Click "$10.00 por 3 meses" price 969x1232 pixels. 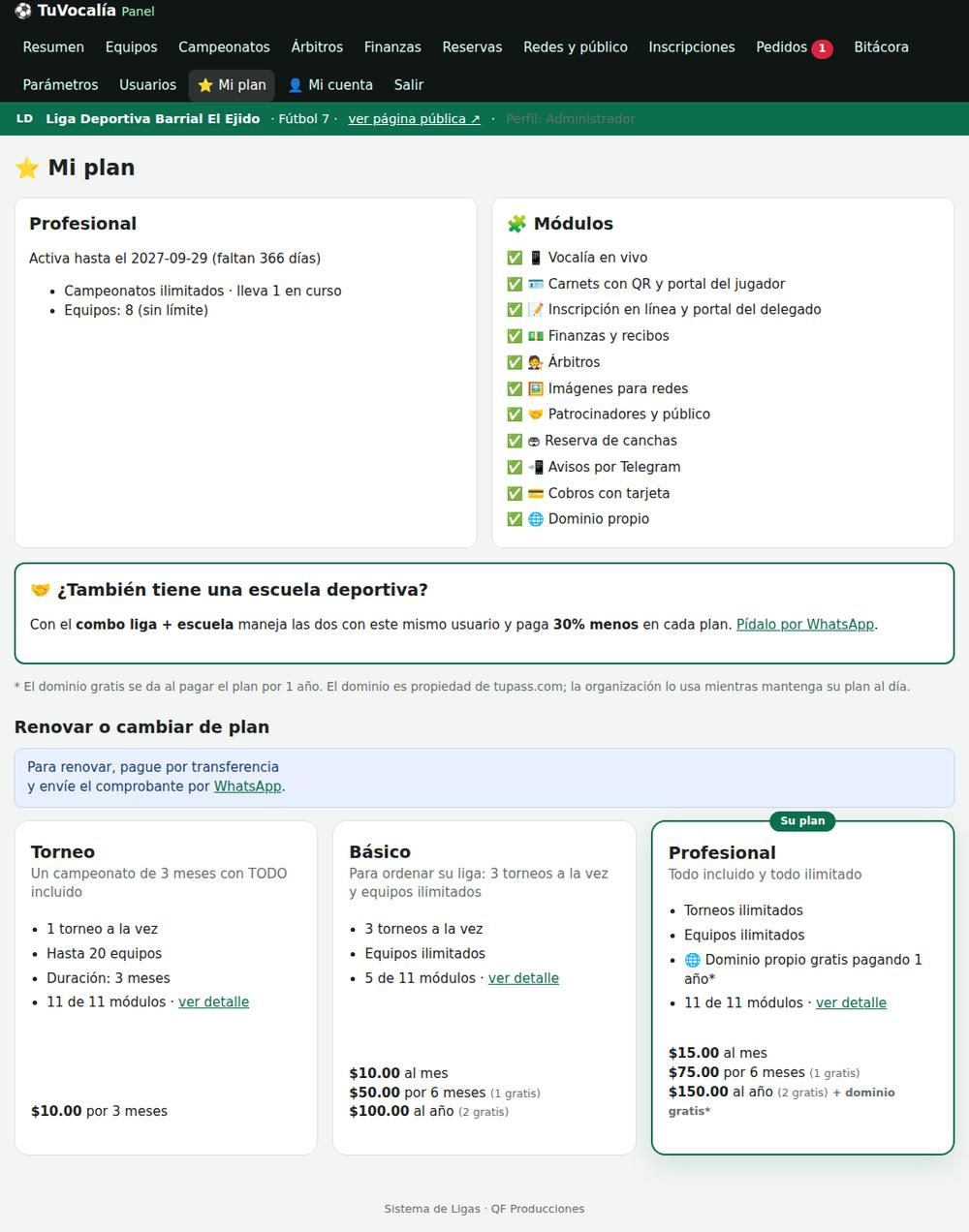[x=99, y=1111]
